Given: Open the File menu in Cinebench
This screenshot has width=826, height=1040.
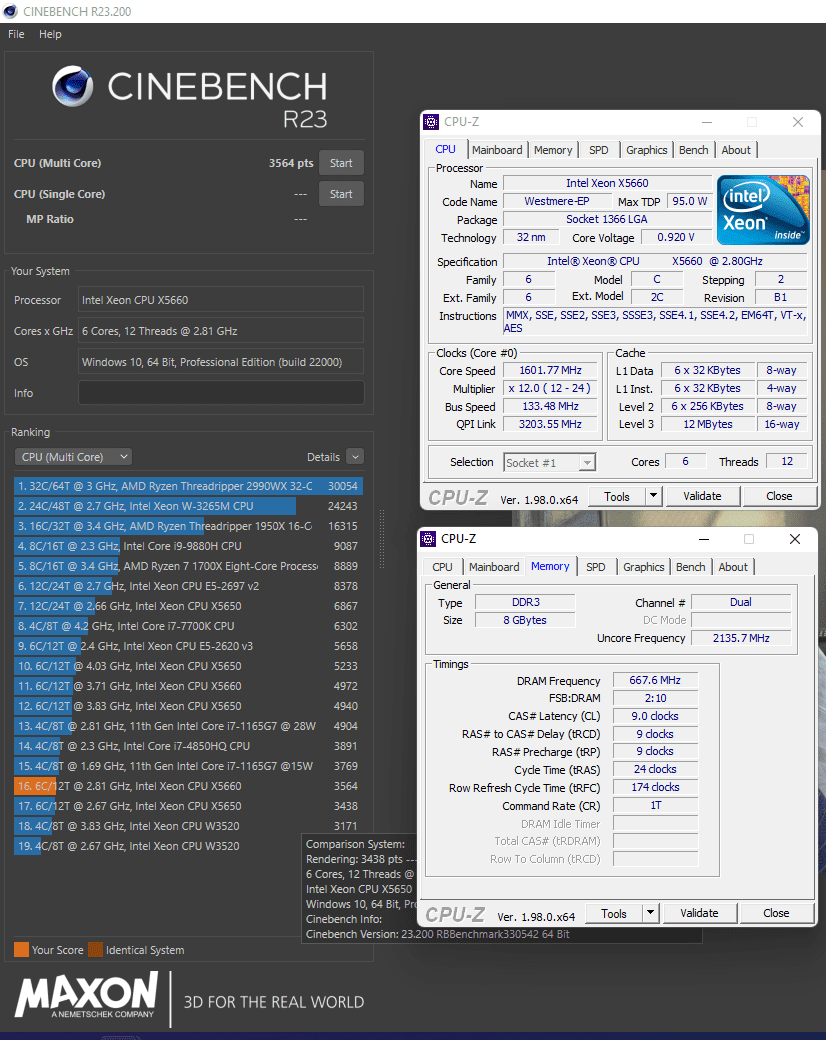Looking at the screenshot, I should coord(16,34).
